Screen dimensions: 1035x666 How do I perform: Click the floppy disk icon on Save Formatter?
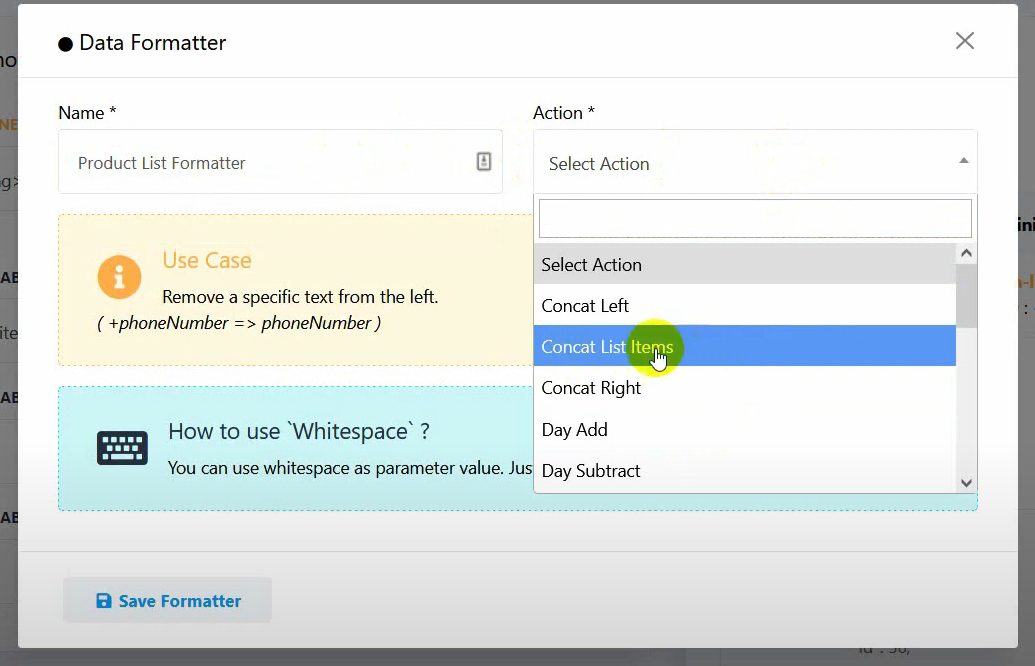click(104, 601)
